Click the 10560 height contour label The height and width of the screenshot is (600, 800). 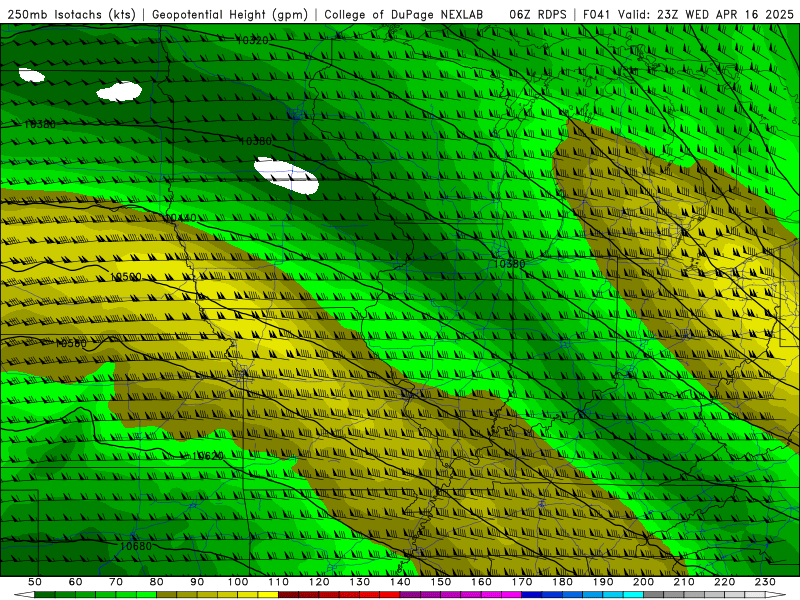pos(71,343)
